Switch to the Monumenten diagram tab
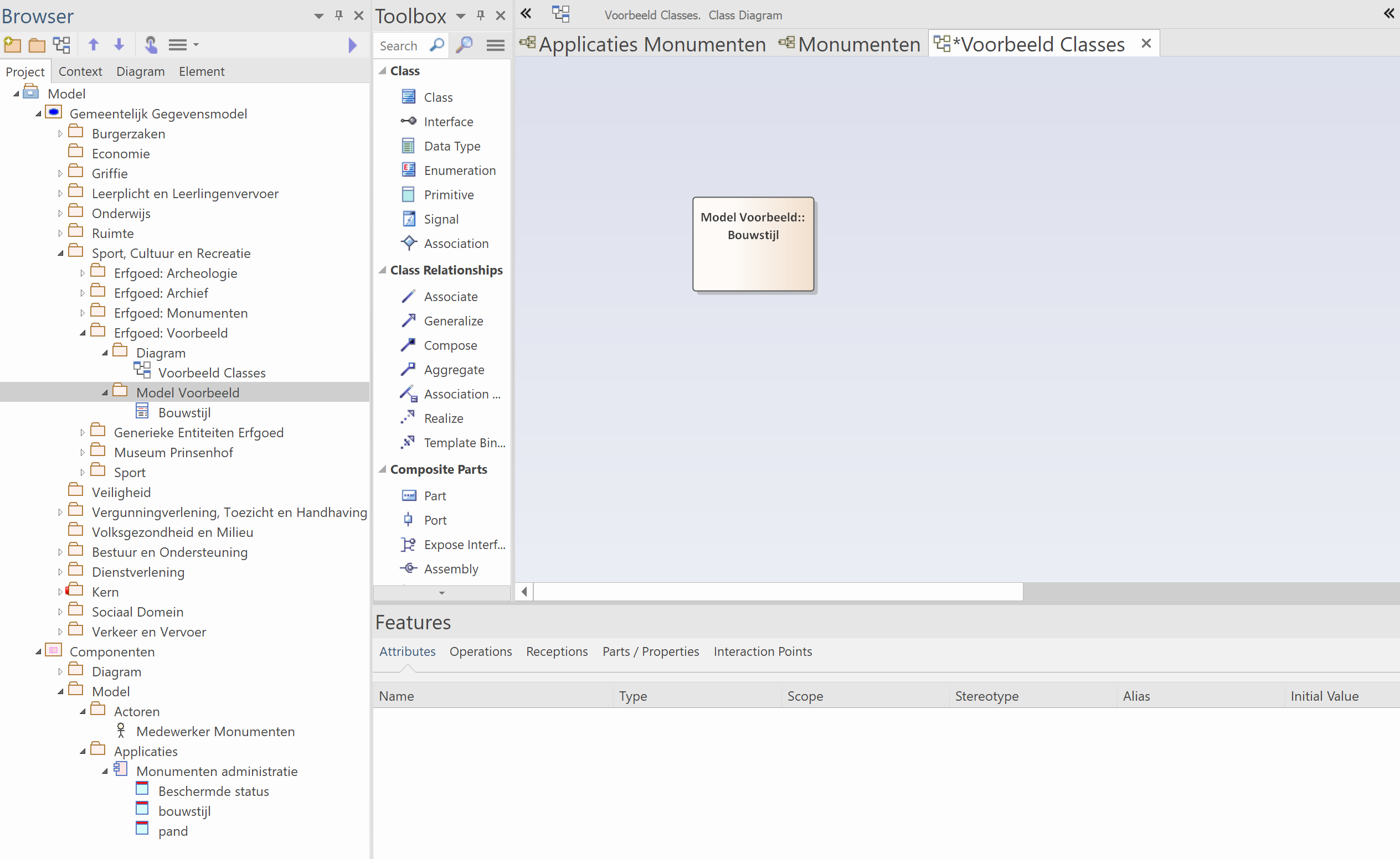1400x859 pixels. 855,44
